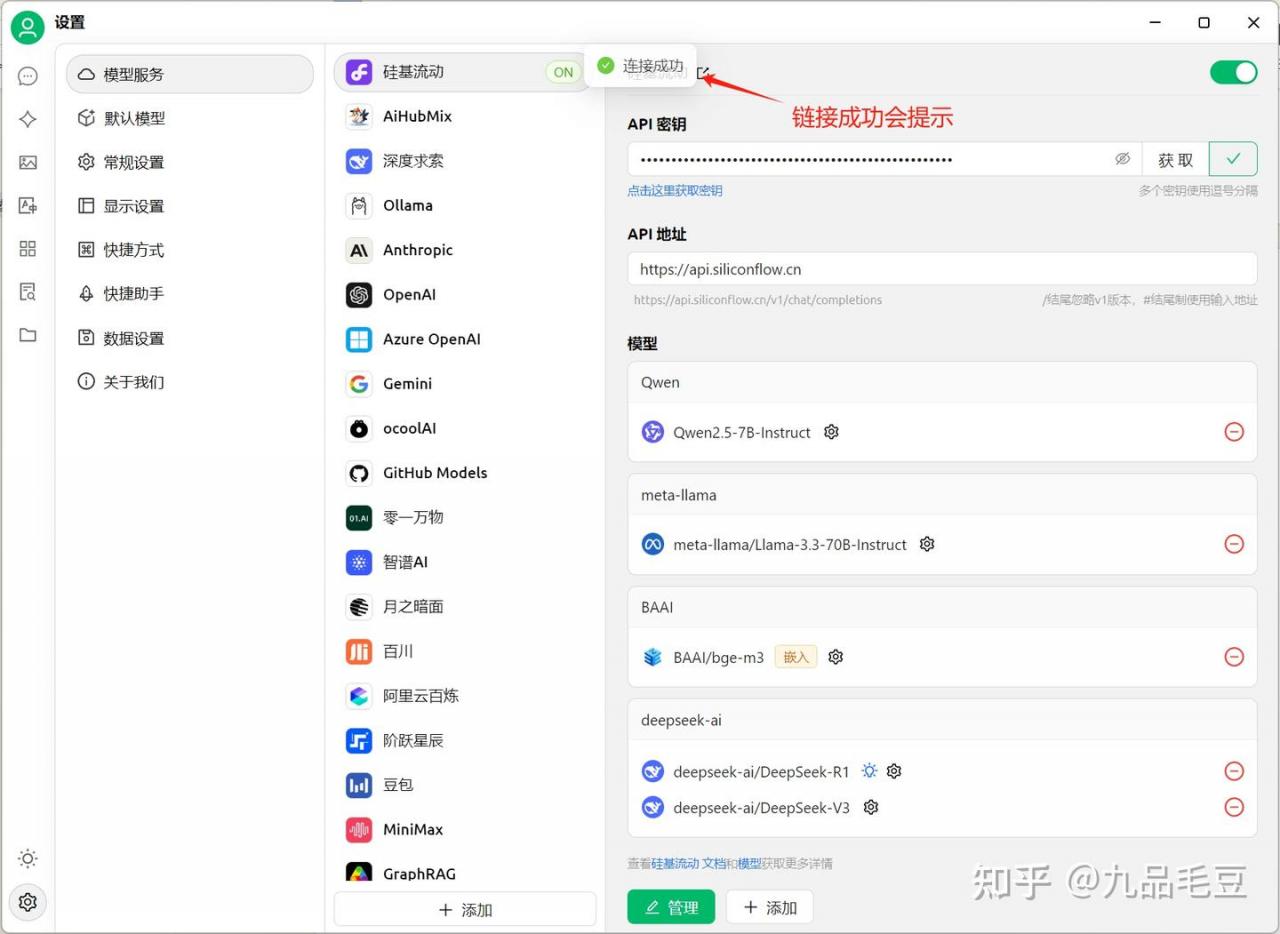Open the agents sparkle sidebar icon
The image size is (1280, 934).
(28, 119)
